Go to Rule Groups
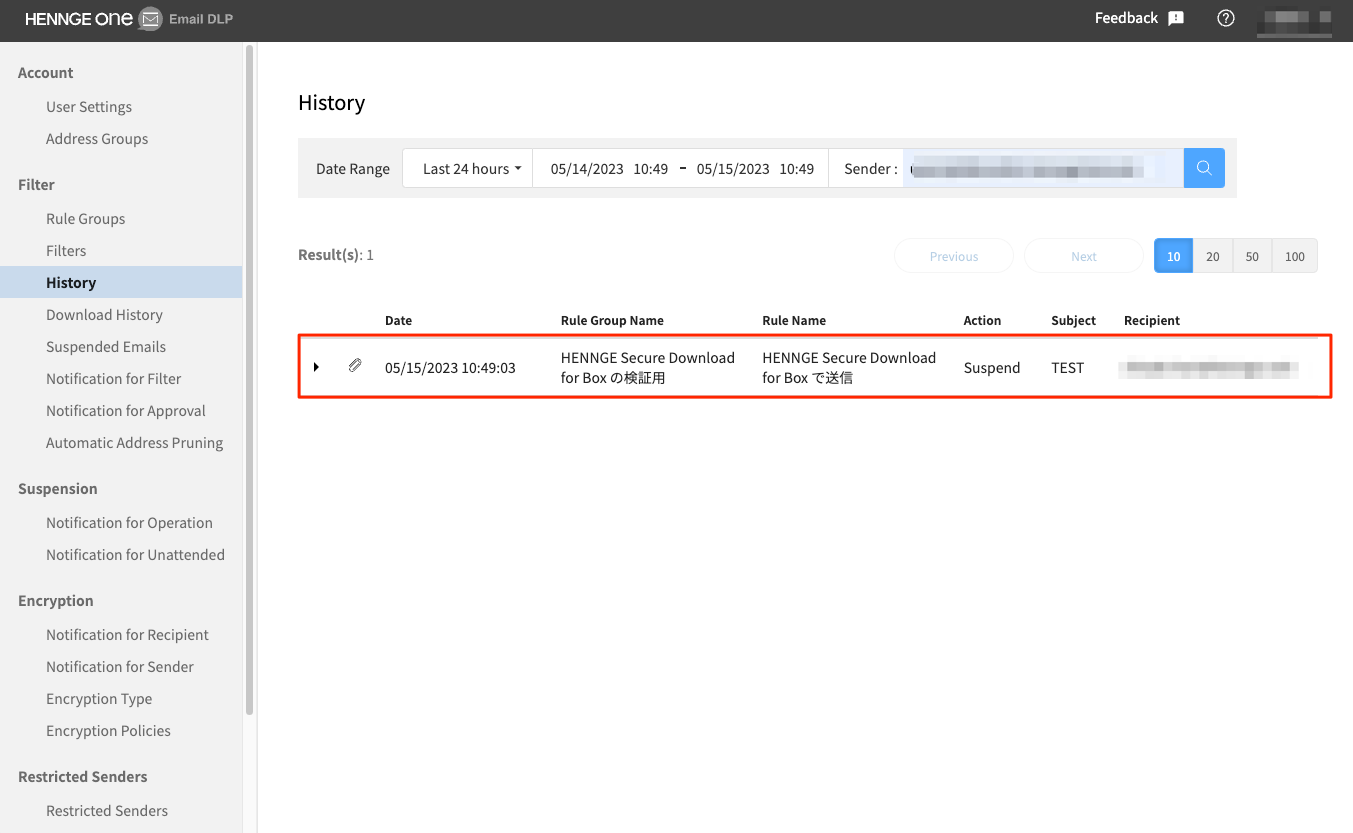The image size is (1353, 833). coord(86,219)
